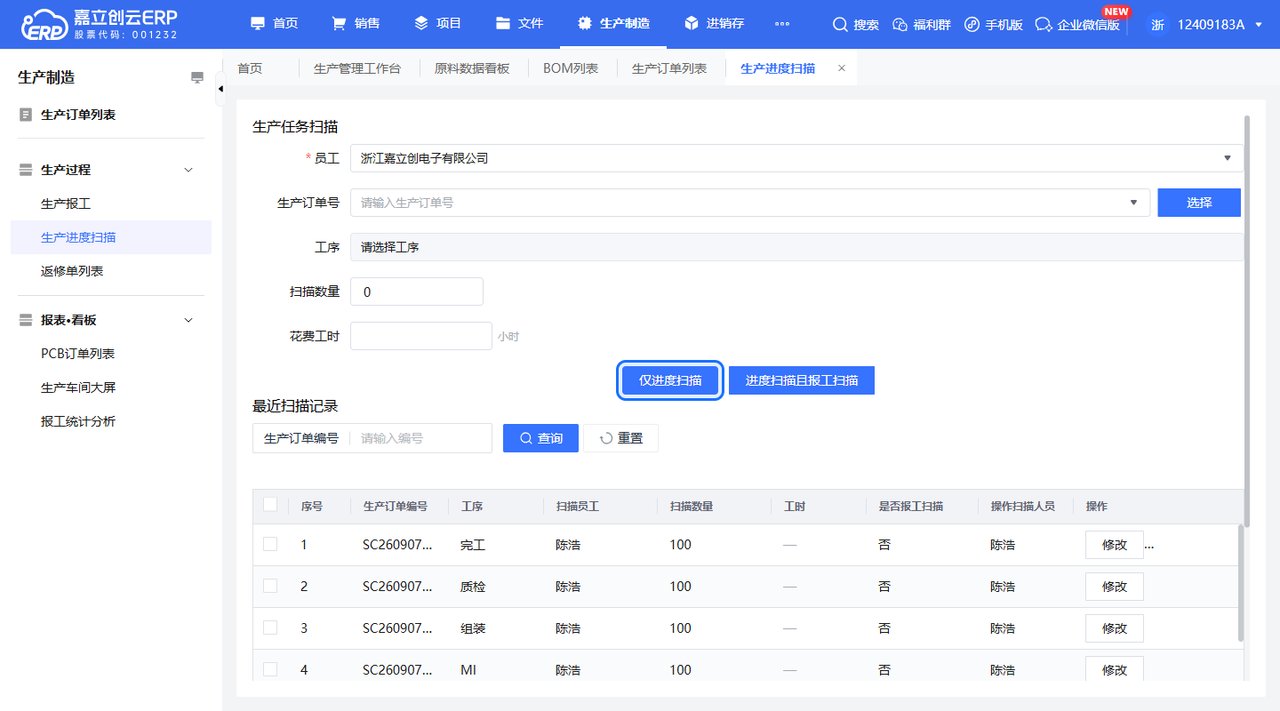Open the 进销存 top navigation menu
Viewport: 1280px width, 711px height.
[714, 23]
